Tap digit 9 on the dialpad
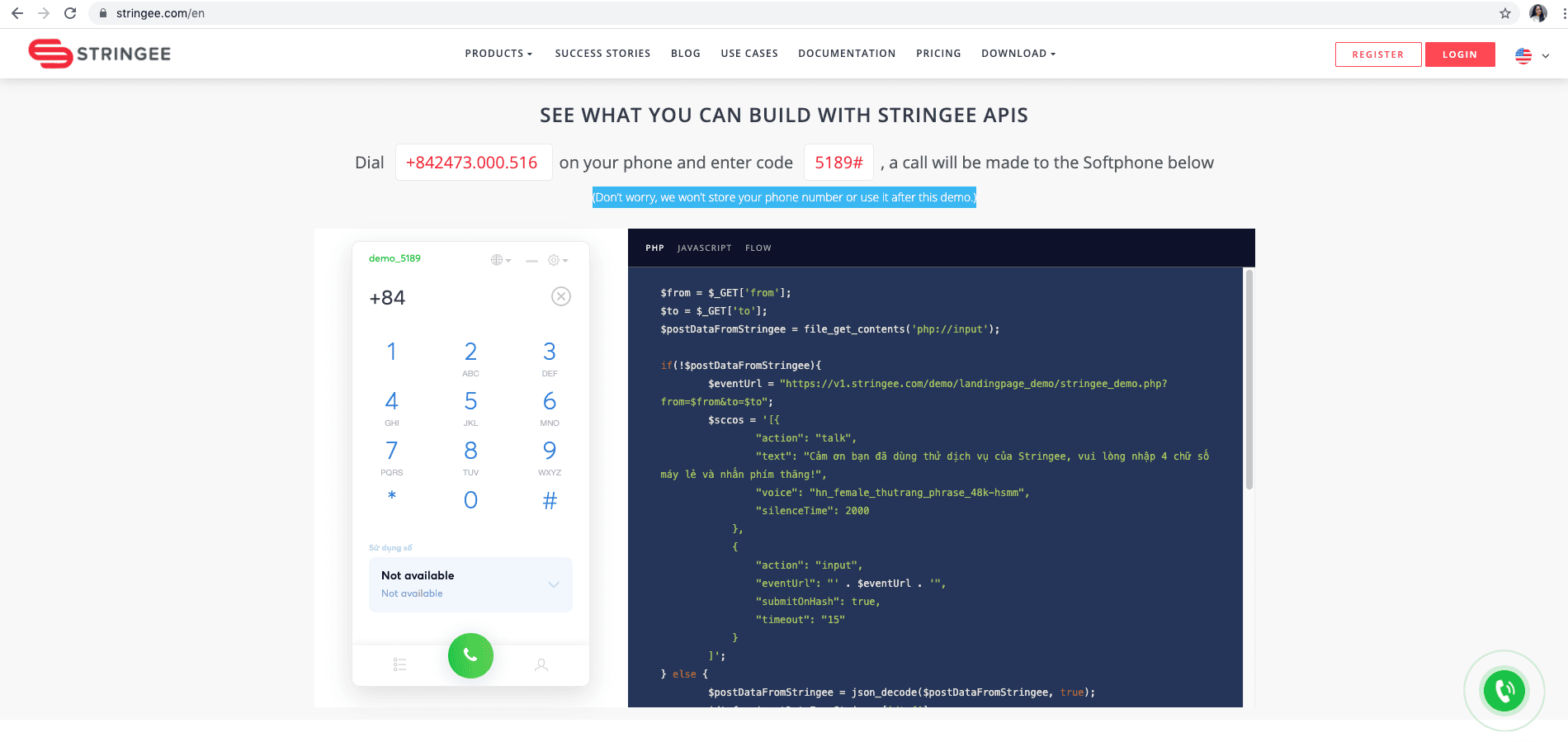Viewport: 1568px width, 742px height. pyautogui.click(x=550, y=456)
